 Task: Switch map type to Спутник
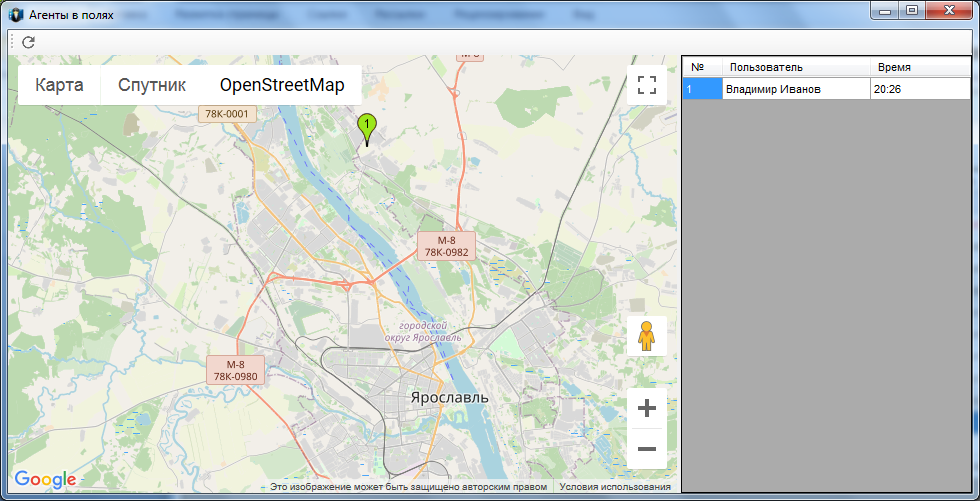152,85
